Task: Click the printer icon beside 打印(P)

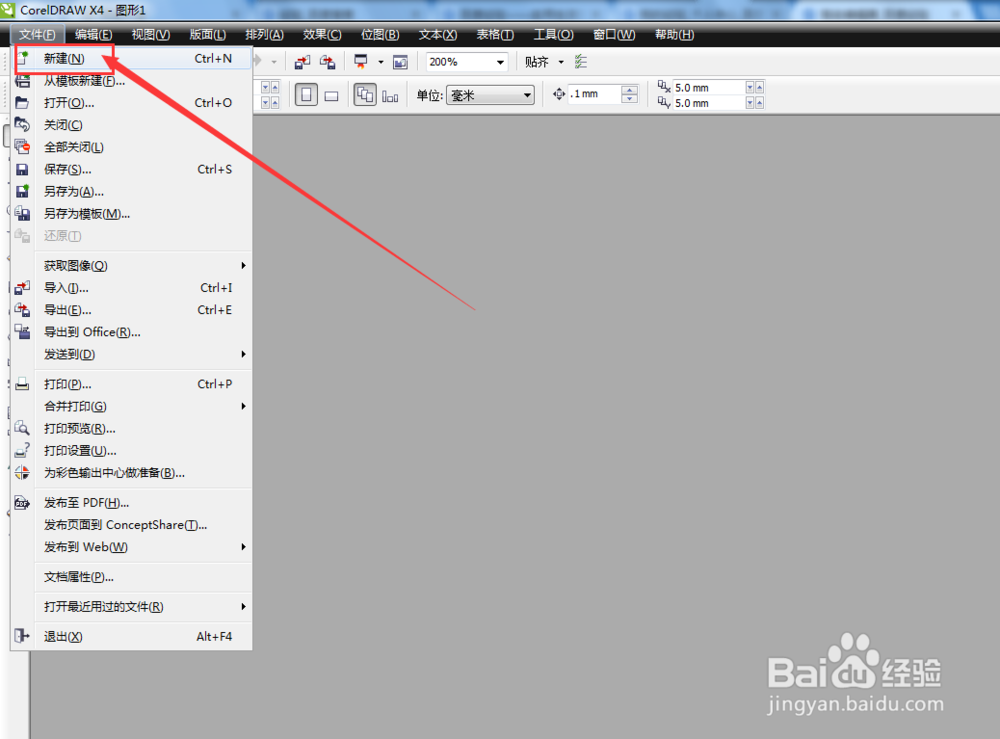Action: pyautogui.click(x=22, y=384)
